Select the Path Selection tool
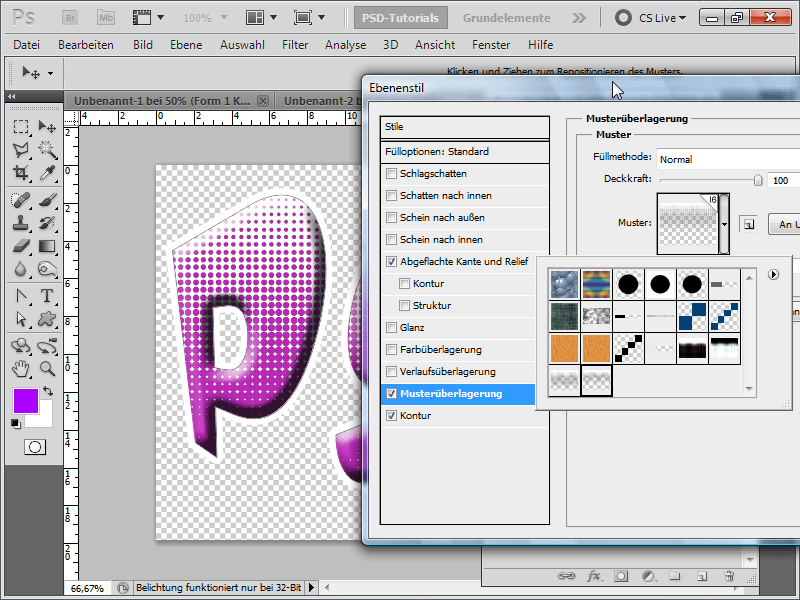800x600 pixels. click(21, 319)
